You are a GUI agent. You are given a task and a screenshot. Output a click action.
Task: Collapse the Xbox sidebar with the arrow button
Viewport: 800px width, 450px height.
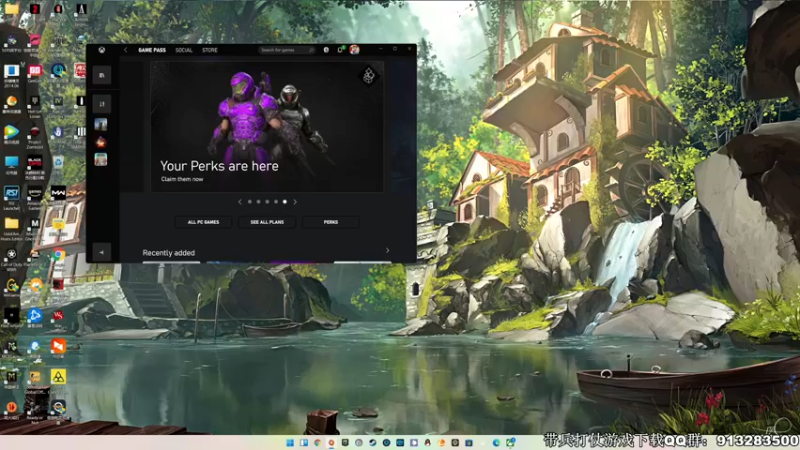pyautogui.click(x=102, y=252)
